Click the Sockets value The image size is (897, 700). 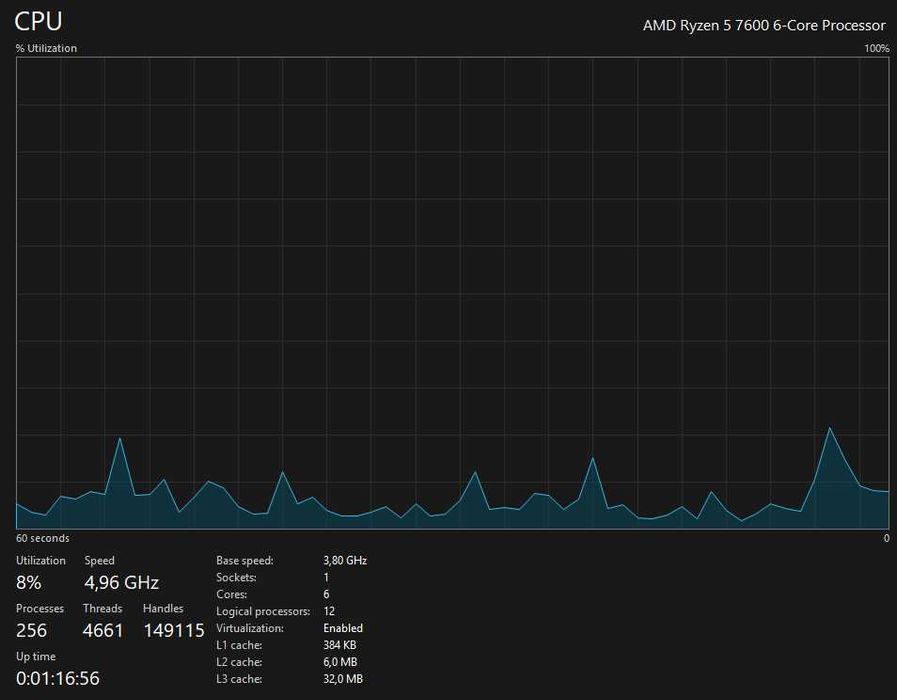[x=326, y=577]
